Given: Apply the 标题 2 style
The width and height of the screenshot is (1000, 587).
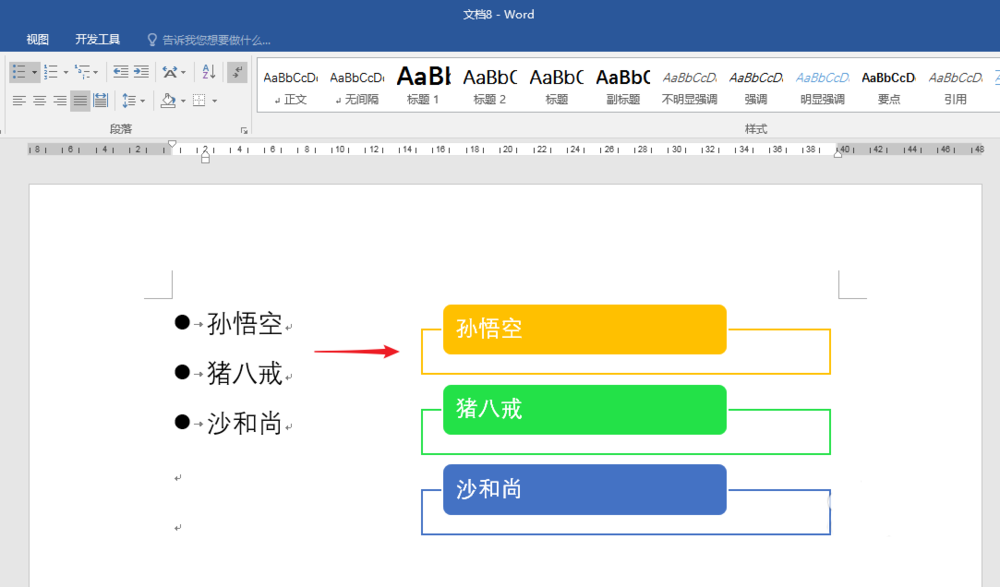Looking at the screenshot, I should (490, 86).
